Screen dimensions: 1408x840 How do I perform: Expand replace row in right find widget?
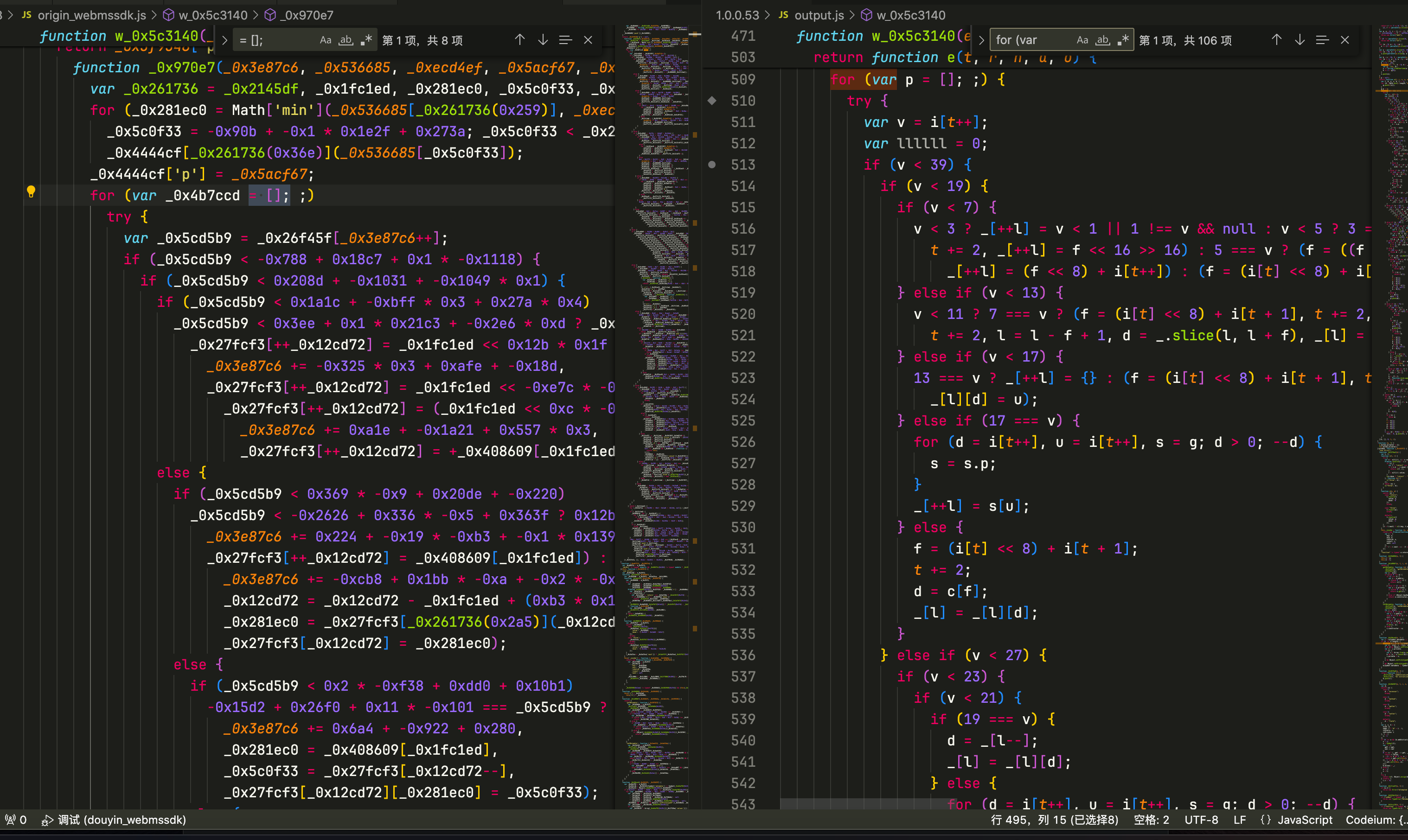click(981, 40)
